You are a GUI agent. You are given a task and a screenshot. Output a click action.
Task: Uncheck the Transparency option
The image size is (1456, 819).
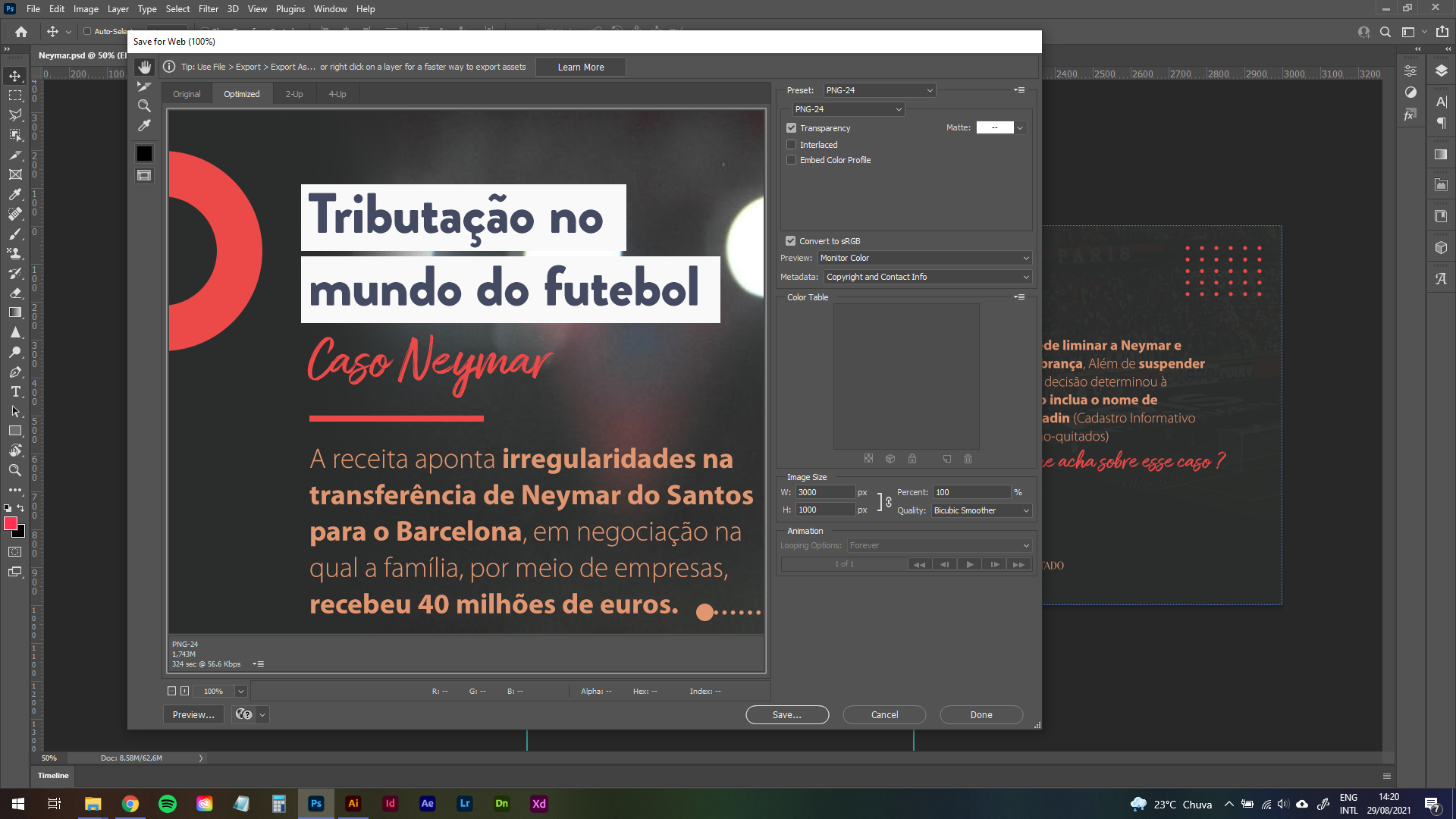click(791, 127)
